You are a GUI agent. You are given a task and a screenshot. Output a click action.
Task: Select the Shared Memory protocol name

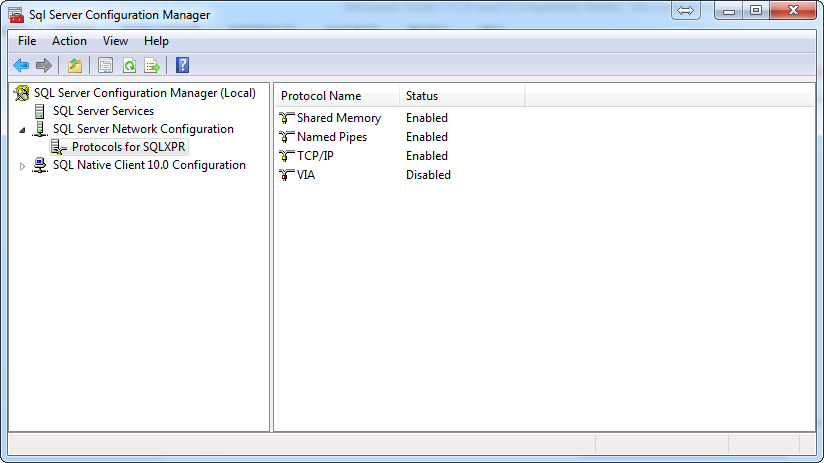pos(338,118)
